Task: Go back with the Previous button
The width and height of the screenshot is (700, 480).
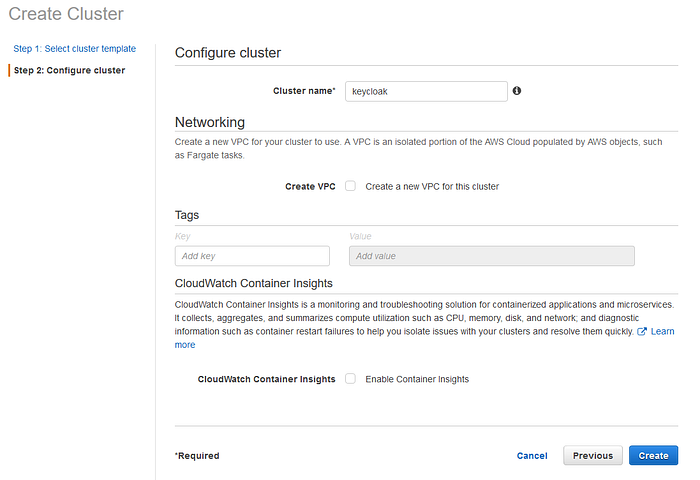Action: 593,455
